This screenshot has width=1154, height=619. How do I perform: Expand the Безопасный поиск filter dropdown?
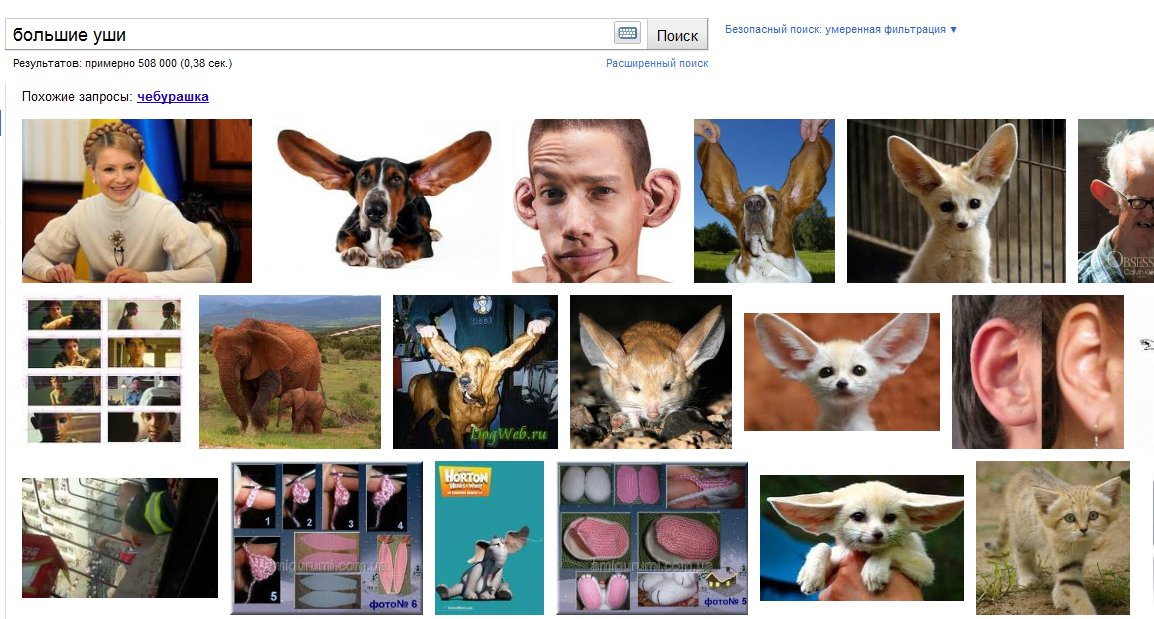click(841, 29)
